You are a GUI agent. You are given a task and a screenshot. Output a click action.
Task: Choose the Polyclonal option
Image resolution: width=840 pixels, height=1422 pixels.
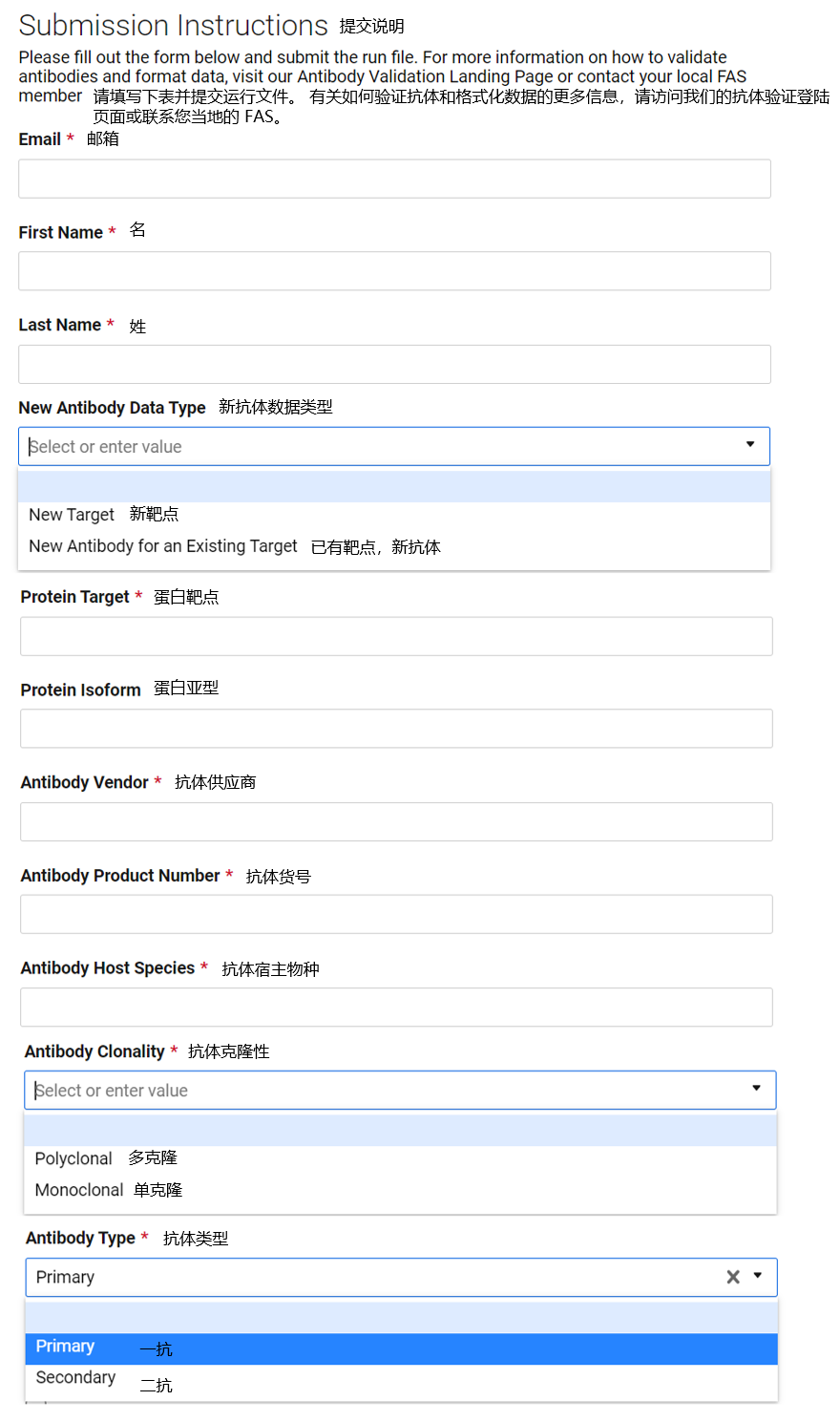click(400, 1158)
